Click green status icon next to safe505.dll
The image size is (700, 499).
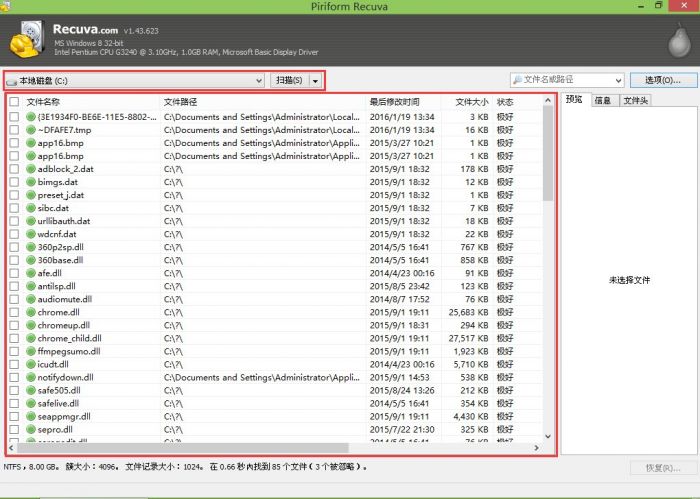point(31,390)
